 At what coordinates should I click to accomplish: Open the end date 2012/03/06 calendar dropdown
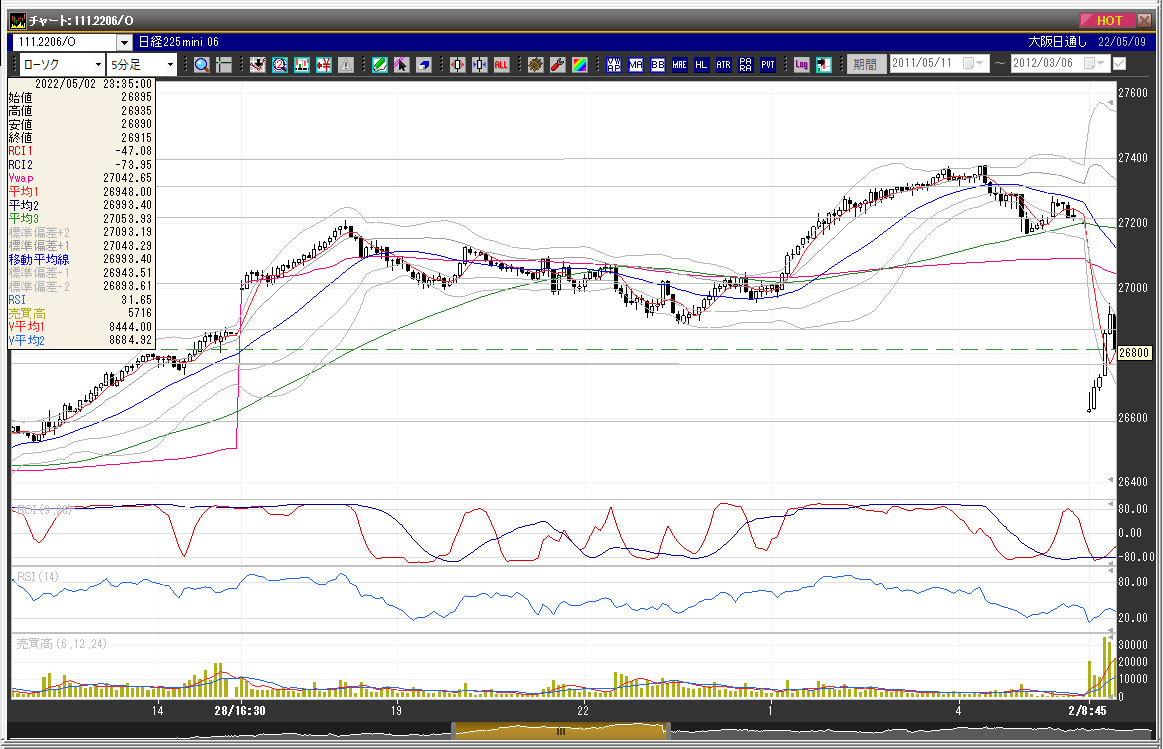1095,64
